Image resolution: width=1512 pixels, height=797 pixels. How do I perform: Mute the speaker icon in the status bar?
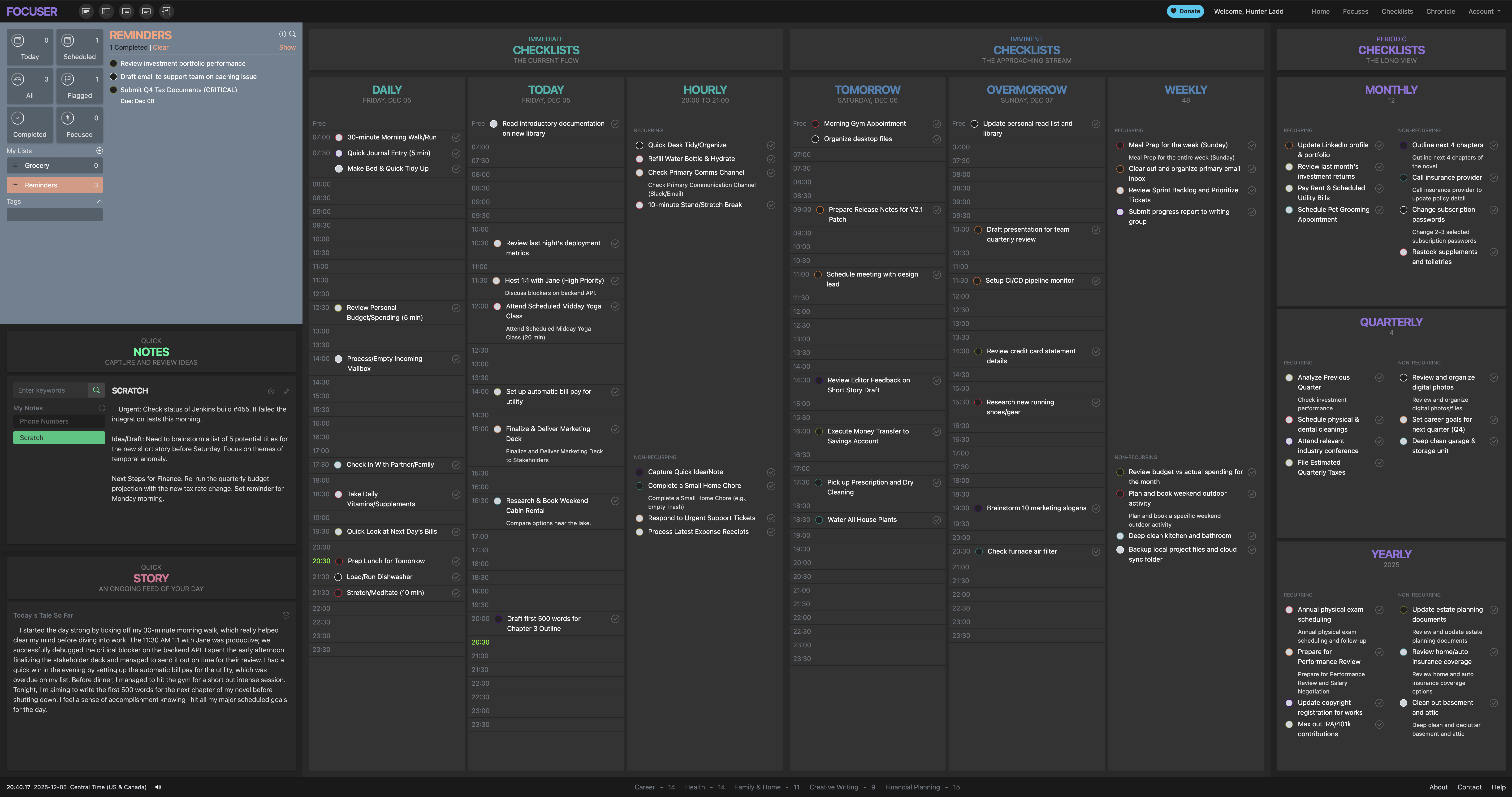(158, 787)
